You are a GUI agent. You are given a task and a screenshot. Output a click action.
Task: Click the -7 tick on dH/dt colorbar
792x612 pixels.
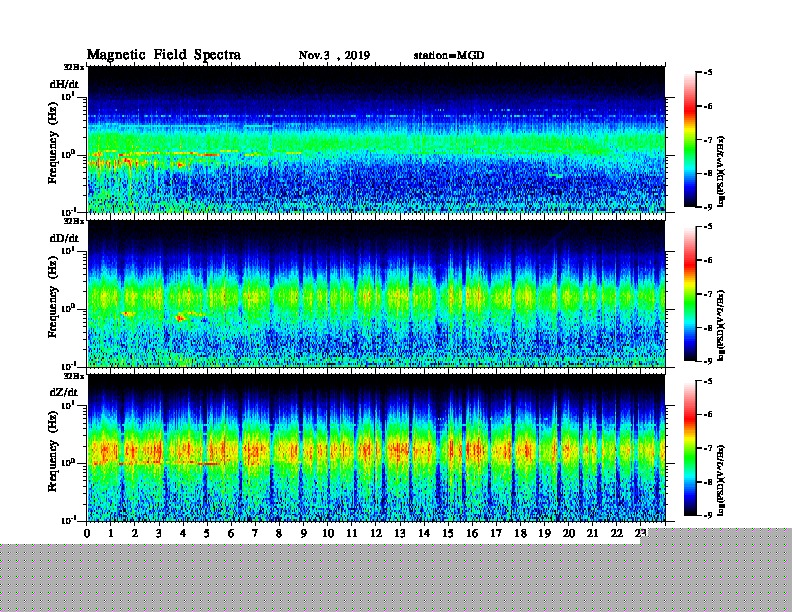(x=708, y=140)
